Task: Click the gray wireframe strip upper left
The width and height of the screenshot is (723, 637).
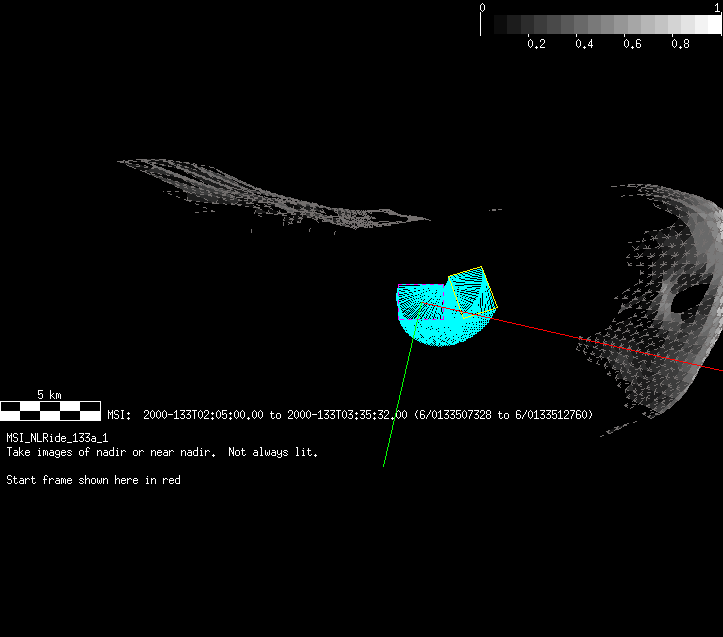Action: (x=272, y=196)
